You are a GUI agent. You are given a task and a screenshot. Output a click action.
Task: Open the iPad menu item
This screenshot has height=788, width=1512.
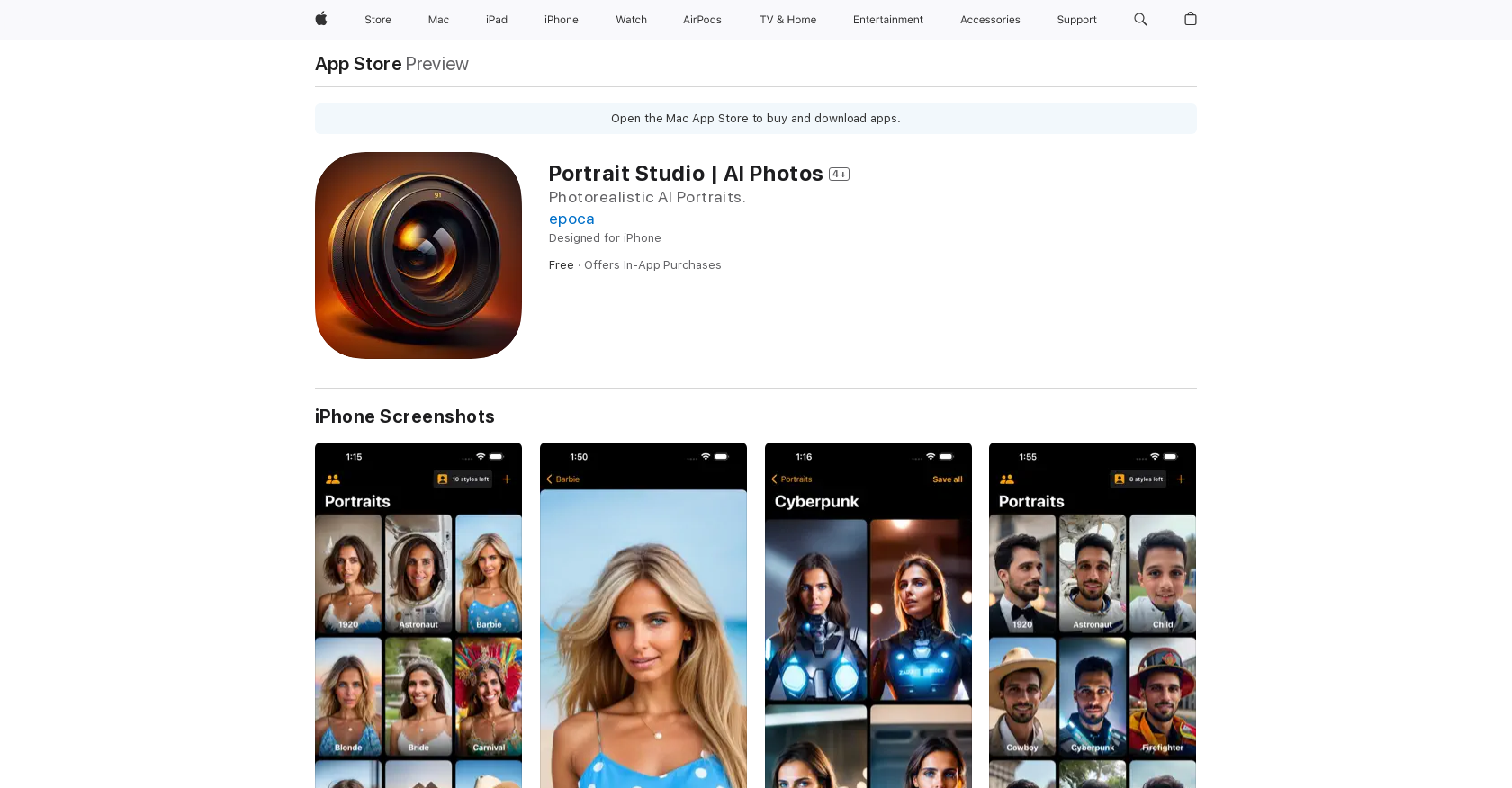pos(497,20)
